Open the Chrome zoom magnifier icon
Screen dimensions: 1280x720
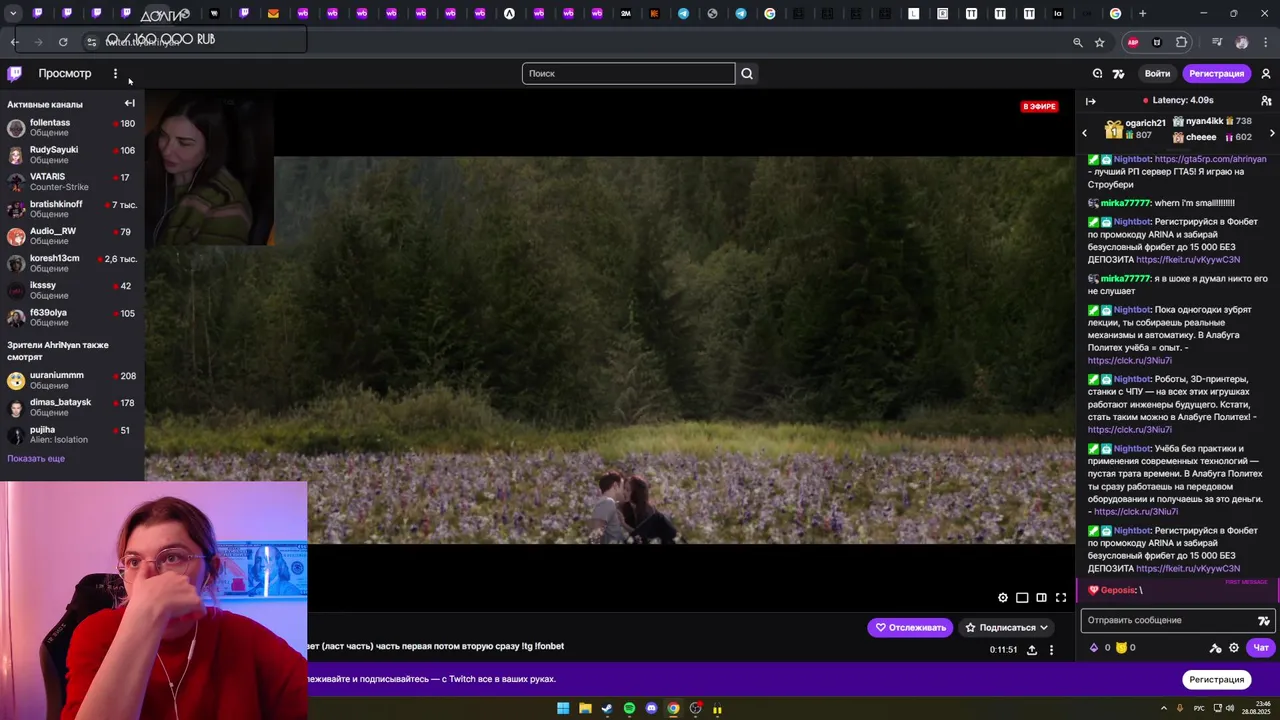1077,42
